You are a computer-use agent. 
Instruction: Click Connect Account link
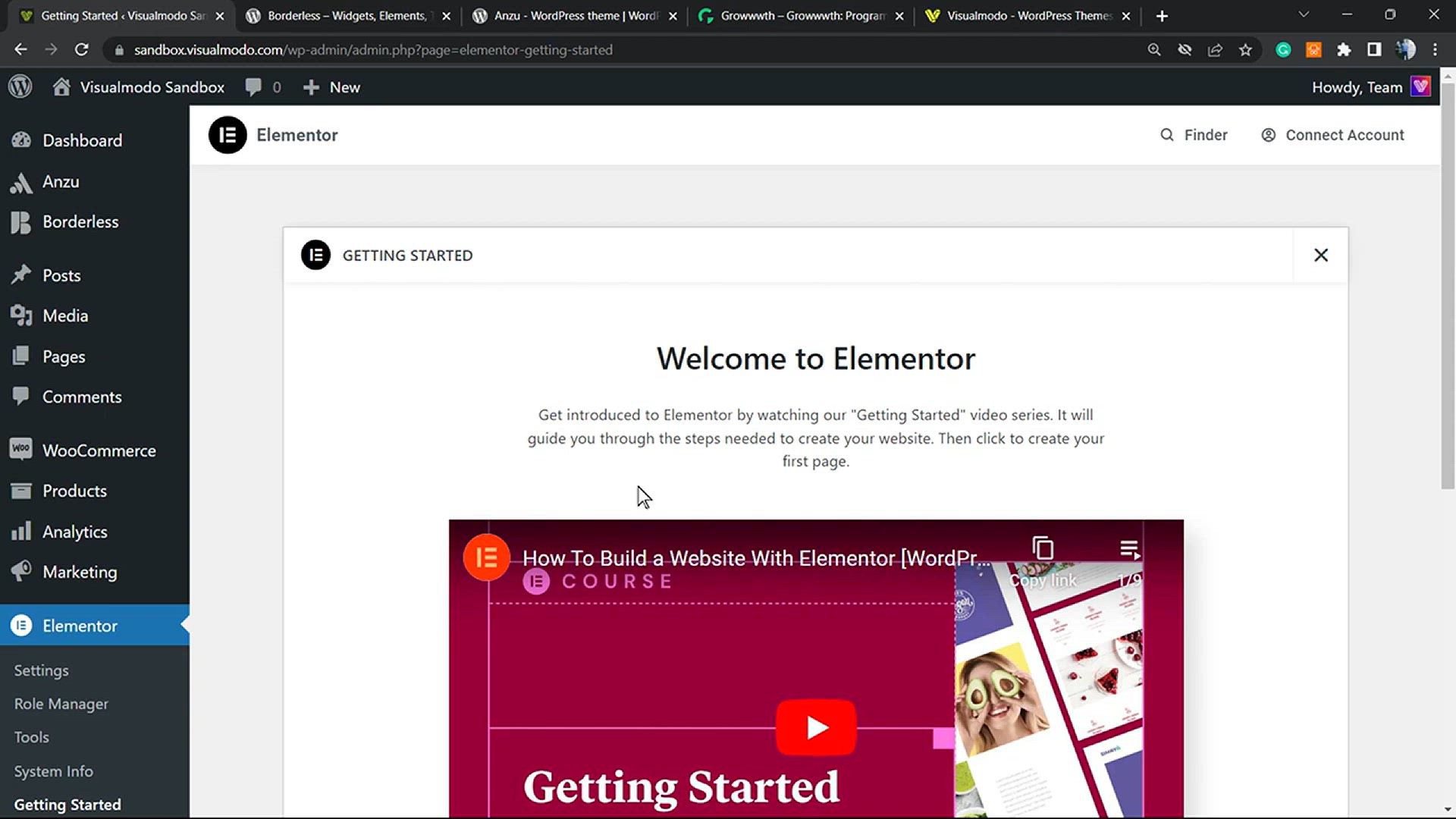(x=1332, y=135)
